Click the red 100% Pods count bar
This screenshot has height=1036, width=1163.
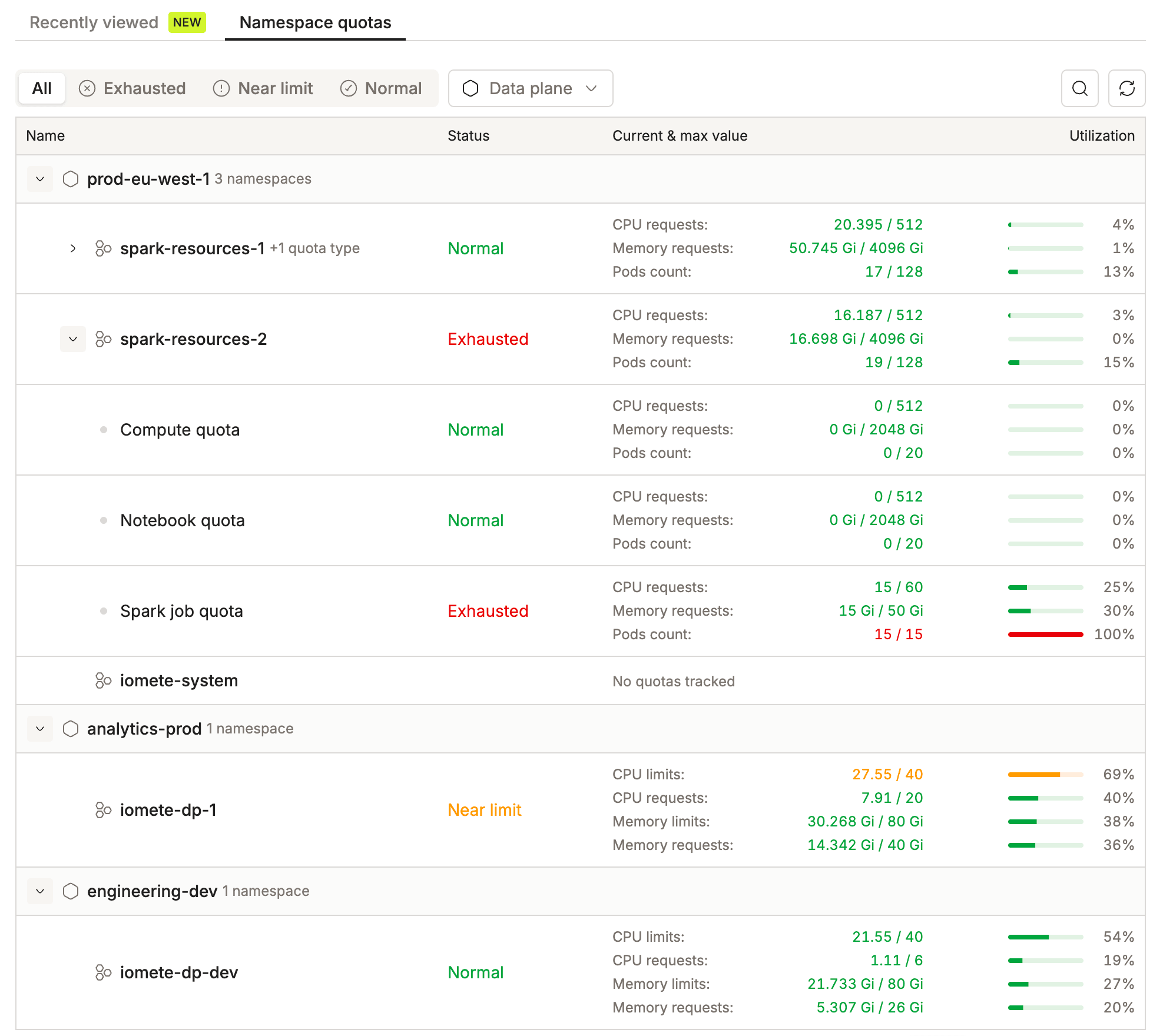pos(1046,635)
